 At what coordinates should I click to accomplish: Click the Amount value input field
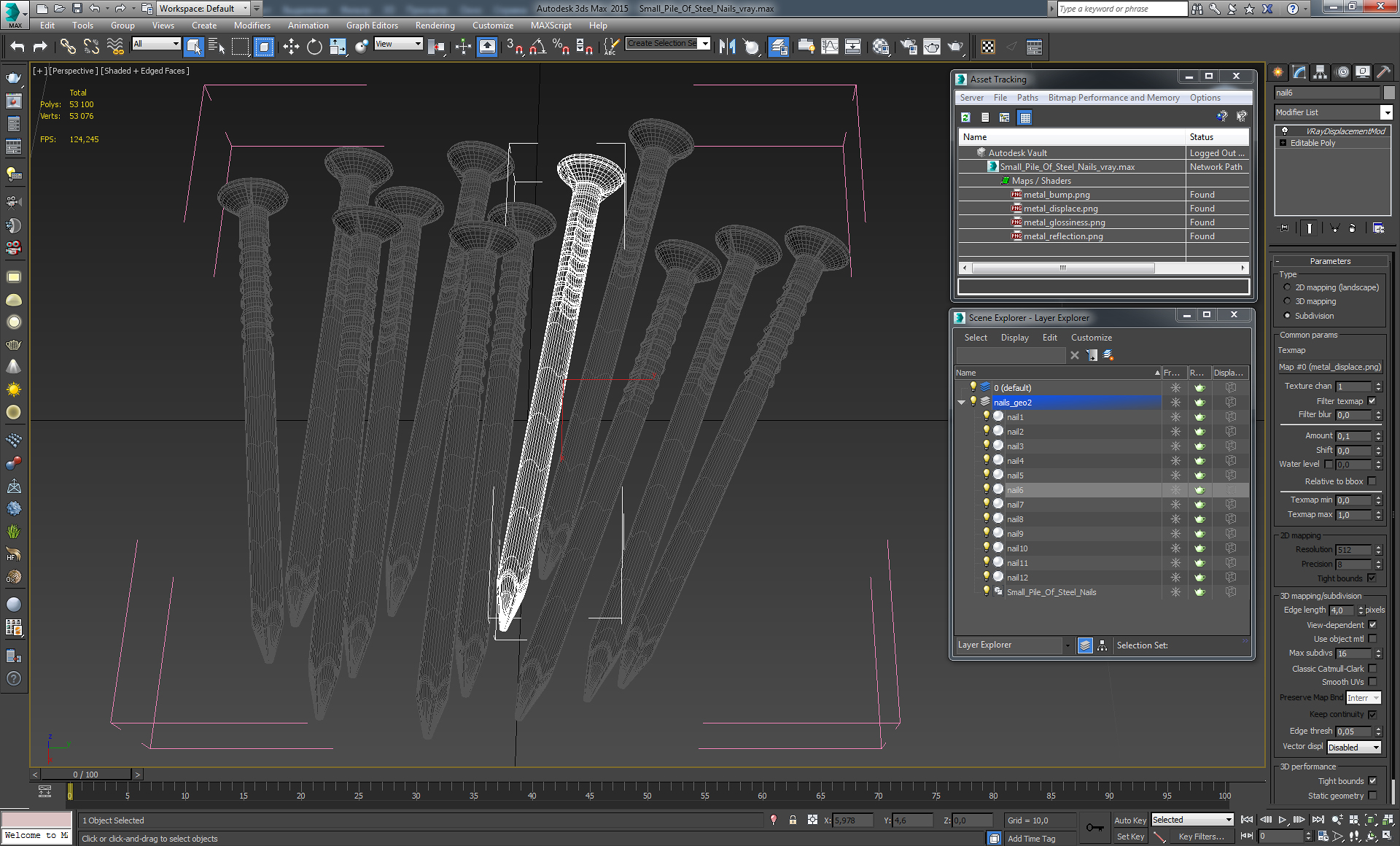click(x=1353, y=436)
